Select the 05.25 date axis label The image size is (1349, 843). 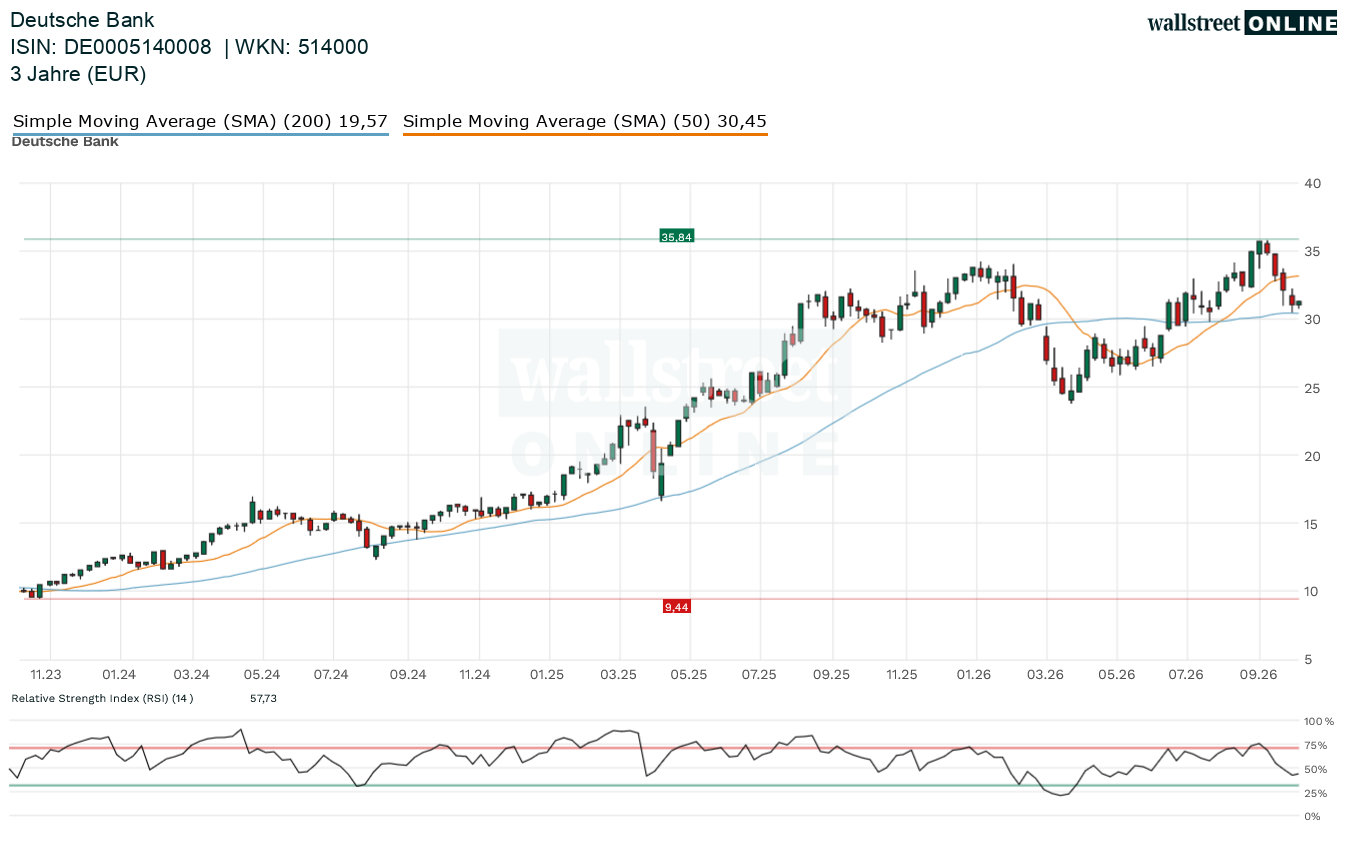(x=689, y=675)
